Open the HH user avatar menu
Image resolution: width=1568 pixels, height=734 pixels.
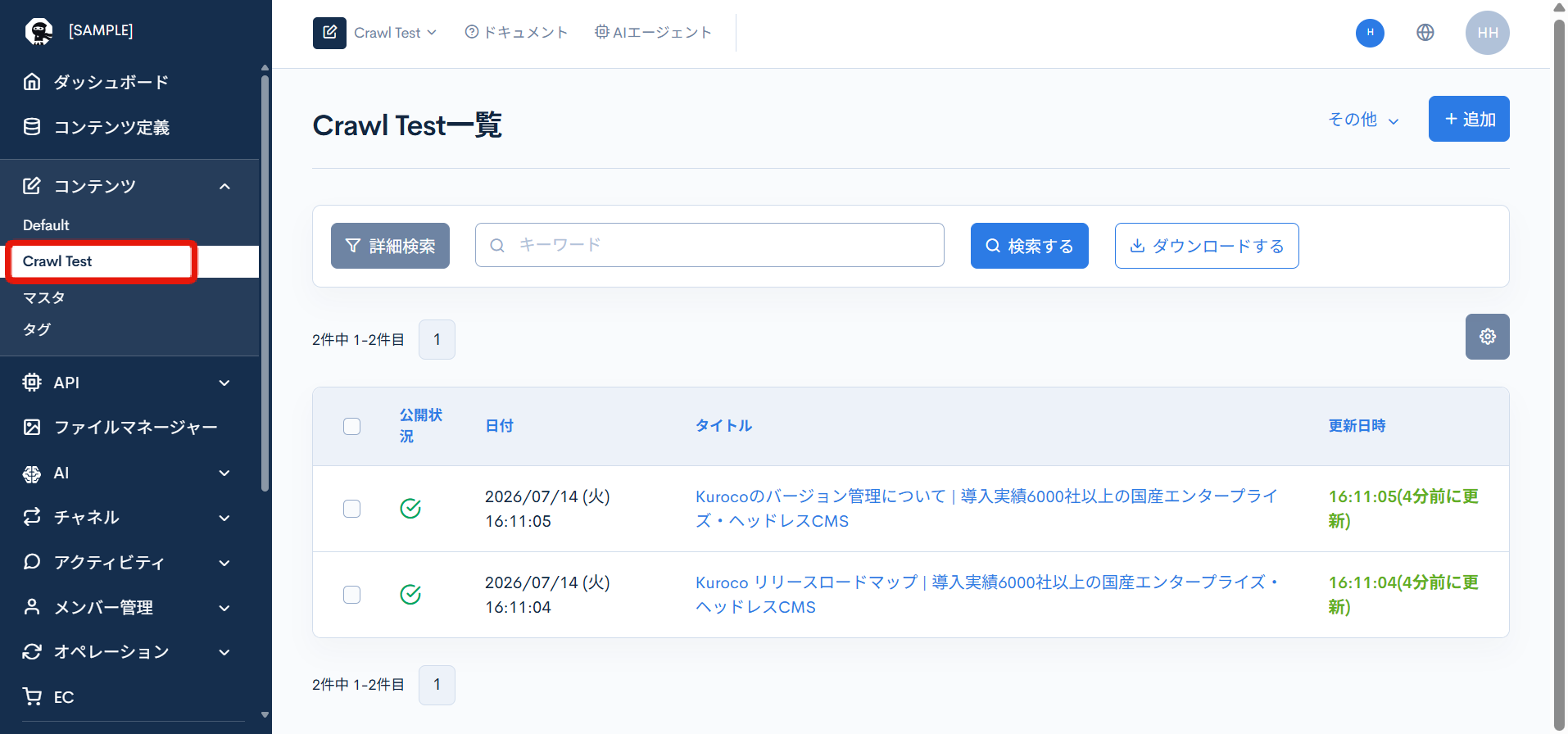pos(1488,33)
